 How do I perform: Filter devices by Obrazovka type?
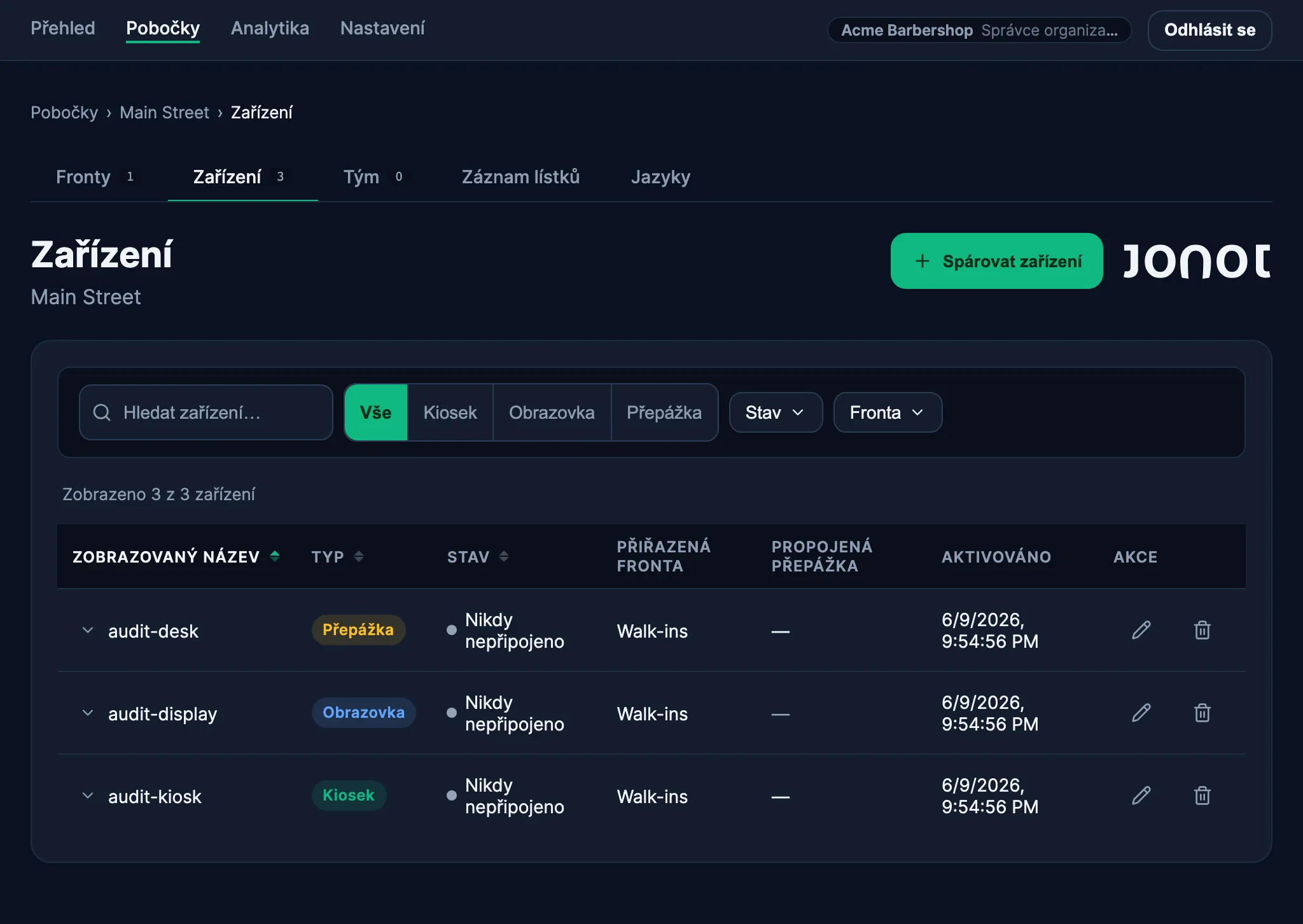coord(552,412)
